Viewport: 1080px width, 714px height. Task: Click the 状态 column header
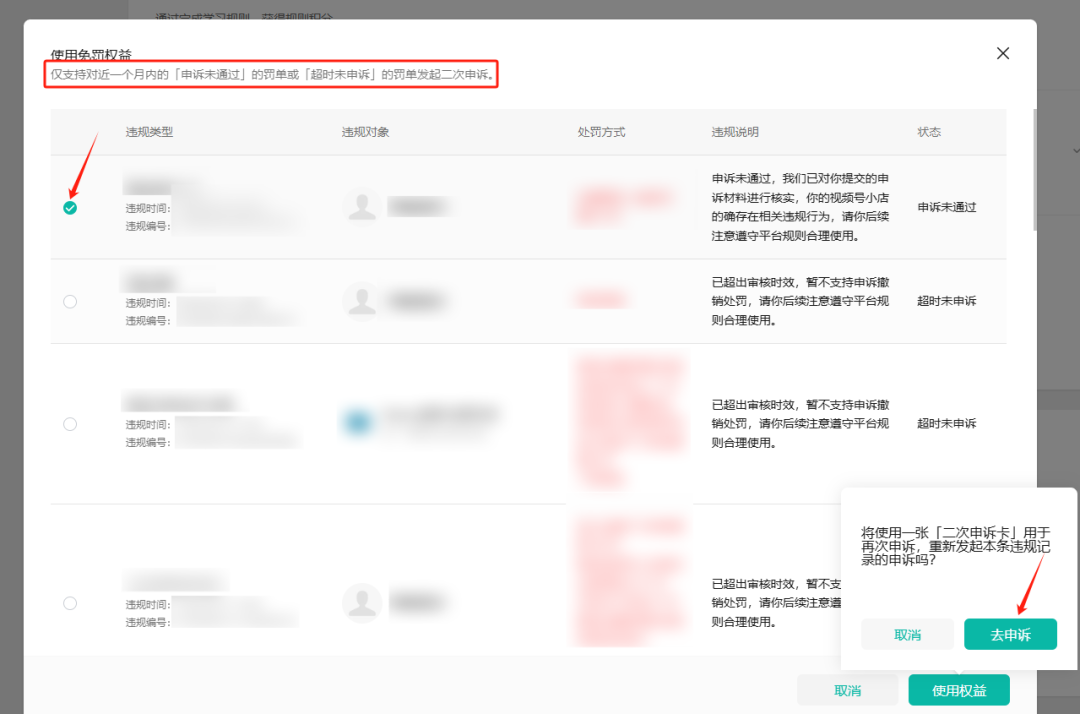(x=930, y=131)
